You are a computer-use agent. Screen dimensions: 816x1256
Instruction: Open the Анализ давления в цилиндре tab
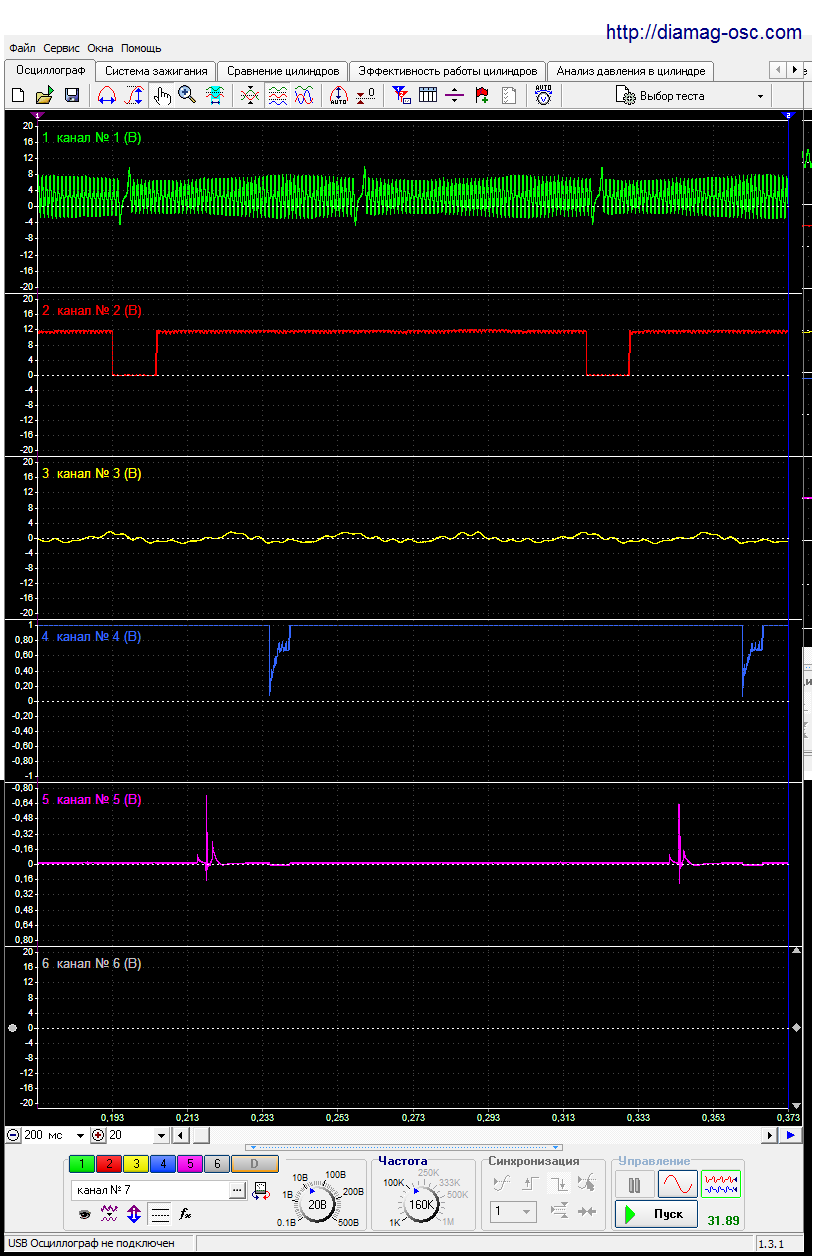pyautogui.click(x=631, y=71)
